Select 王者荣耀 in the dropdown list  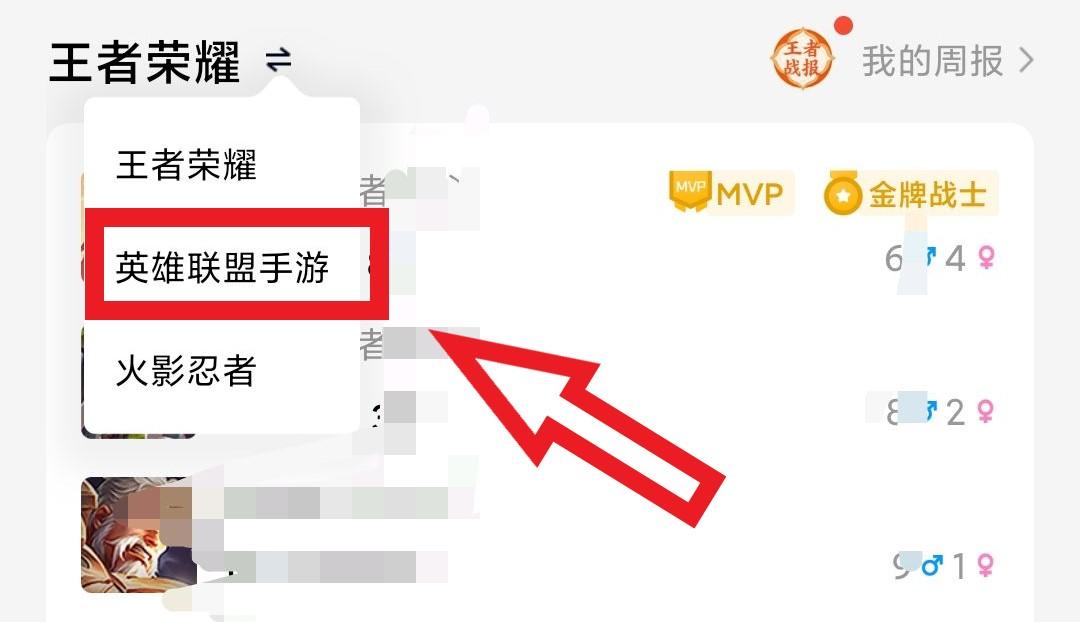tap(186, 165)
